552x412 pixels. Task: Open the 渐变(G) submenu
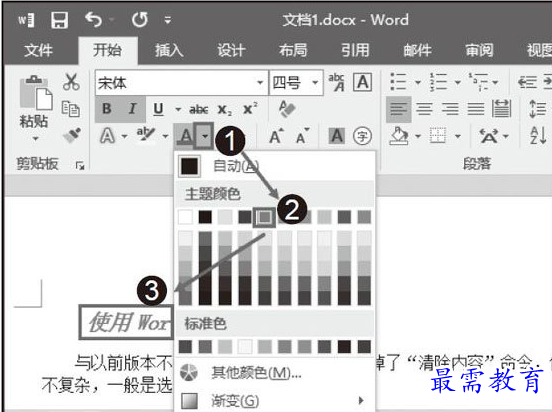tap(275, 401)
